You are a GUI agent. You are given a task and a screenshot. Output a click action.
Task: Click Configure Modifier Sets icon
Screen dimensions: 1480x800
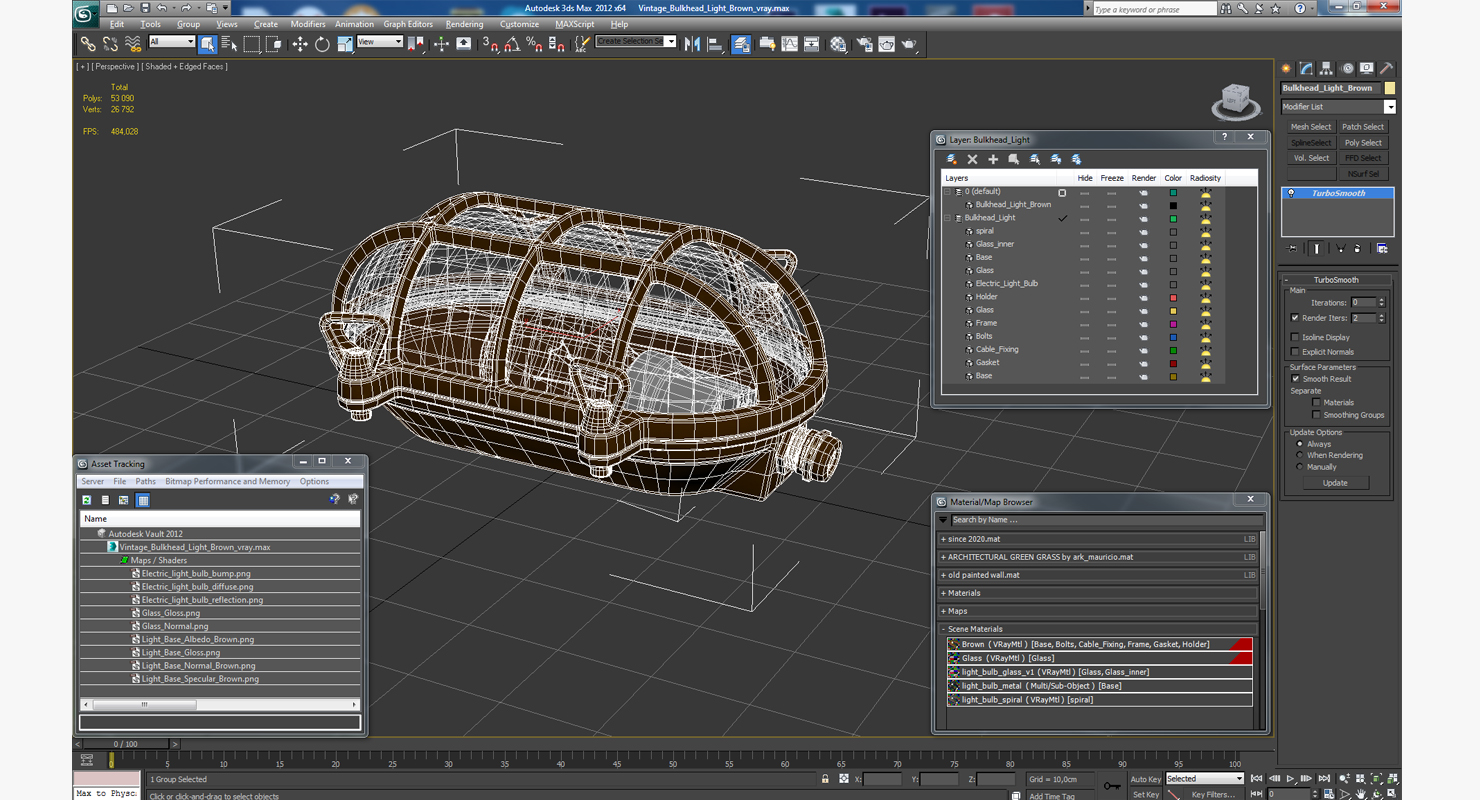pos(1382,248)
